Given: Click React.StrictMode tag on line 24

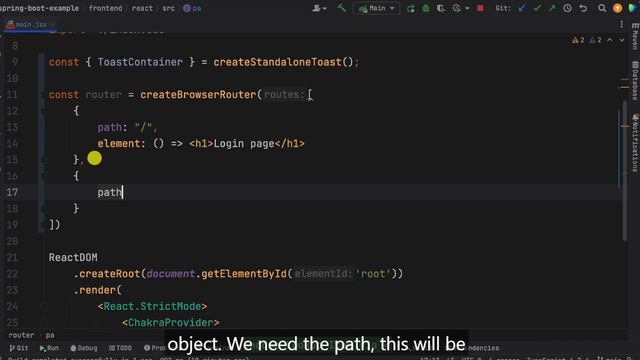Looking at the screenshot, I should click(x=152, y=306).
